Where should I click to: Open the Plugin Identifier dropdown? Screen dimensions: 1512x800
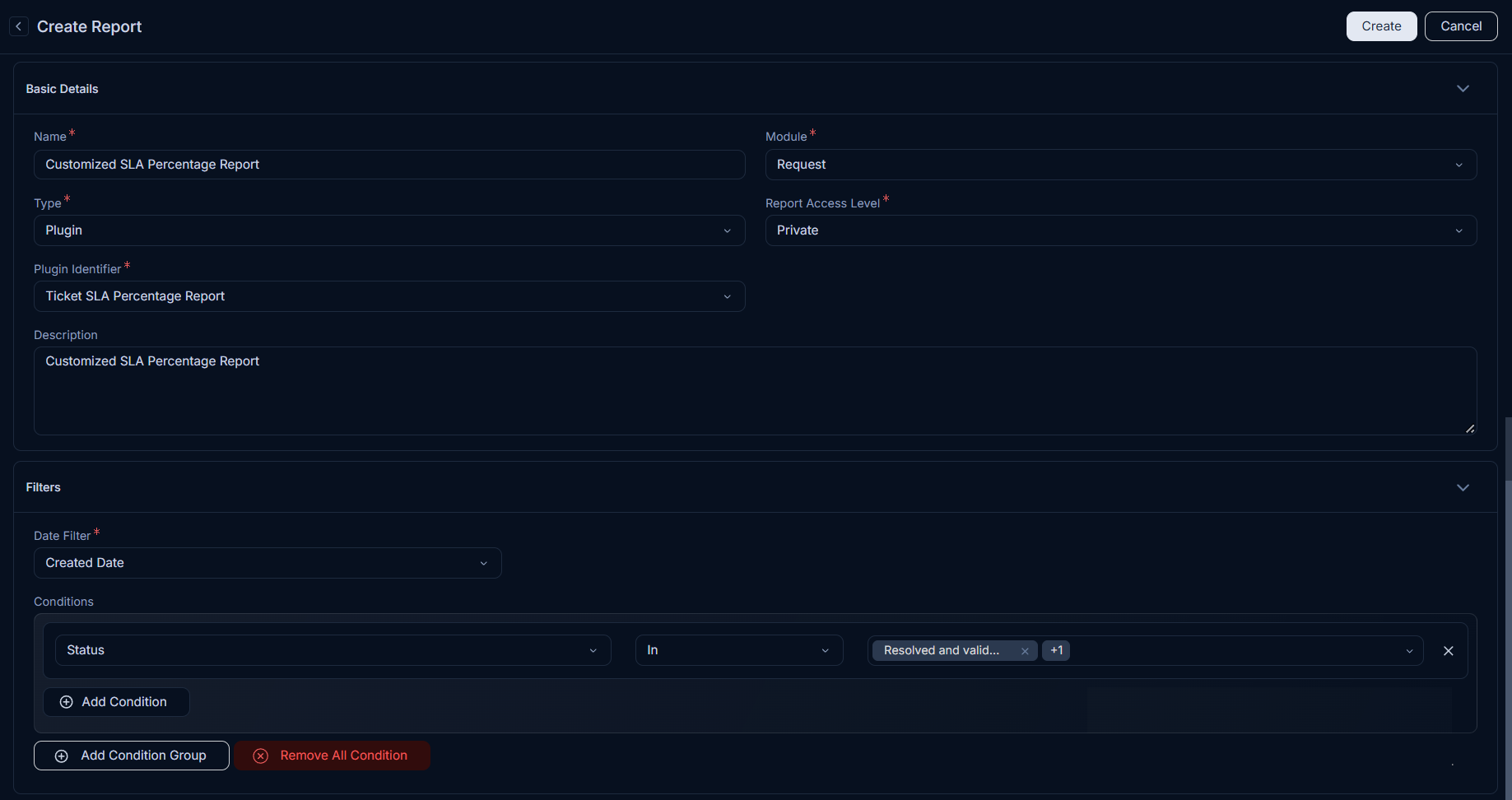coord(389,296)
